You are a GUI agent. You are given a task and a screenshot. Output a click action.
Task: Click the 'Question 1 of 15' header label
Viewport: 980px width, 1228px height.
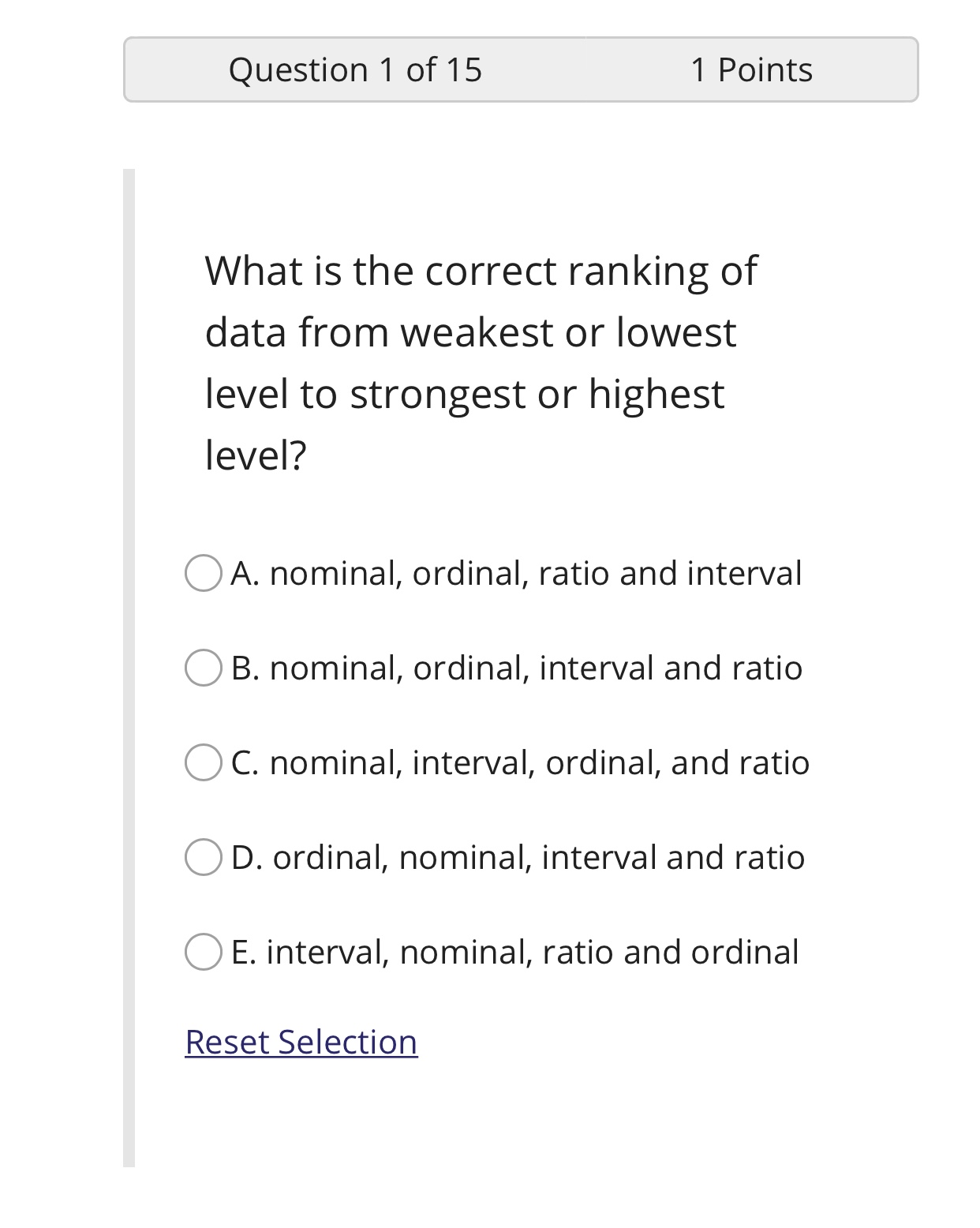click(355, 69)
